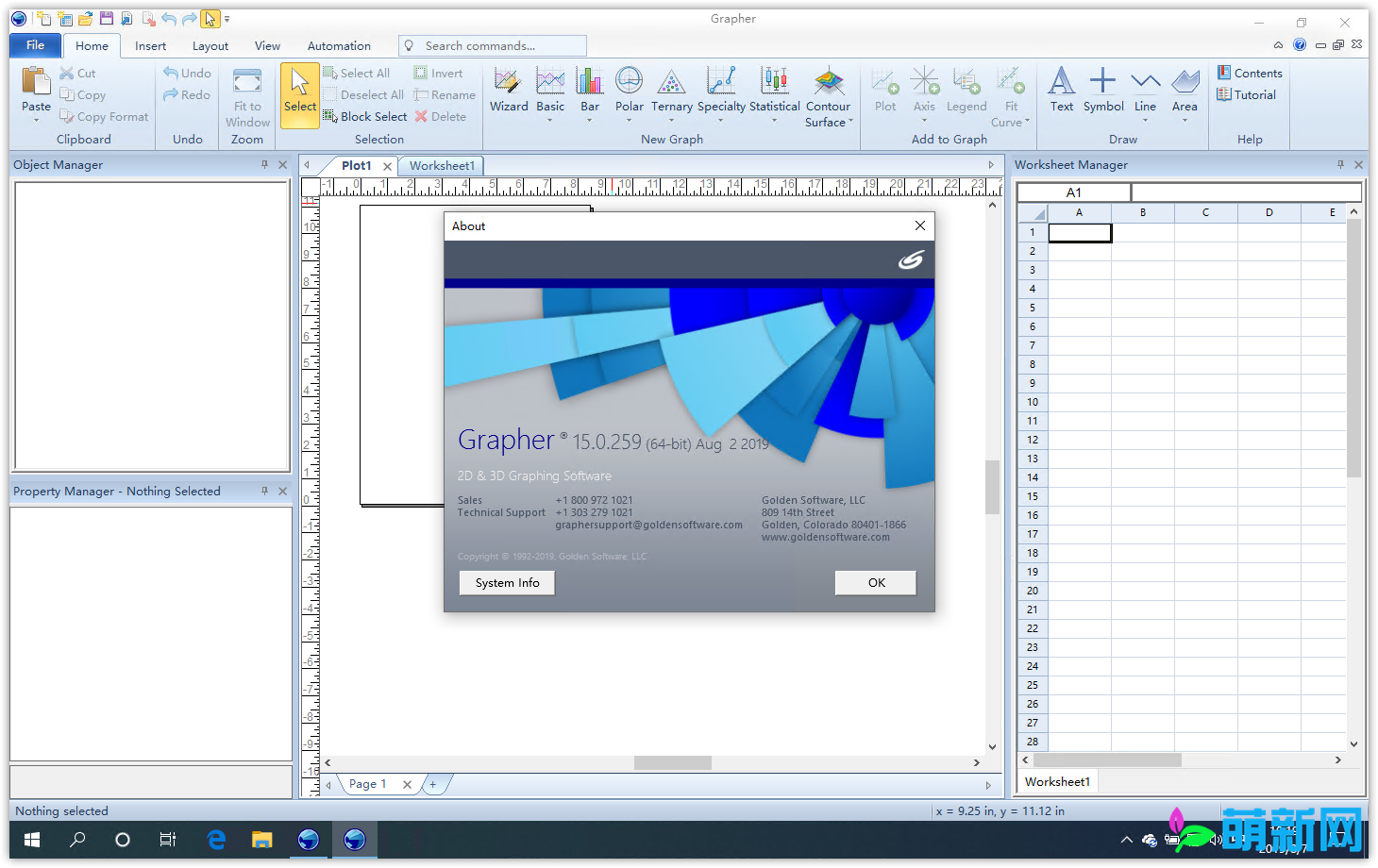Select worksheet cell A1

[x=1080, y=232]
